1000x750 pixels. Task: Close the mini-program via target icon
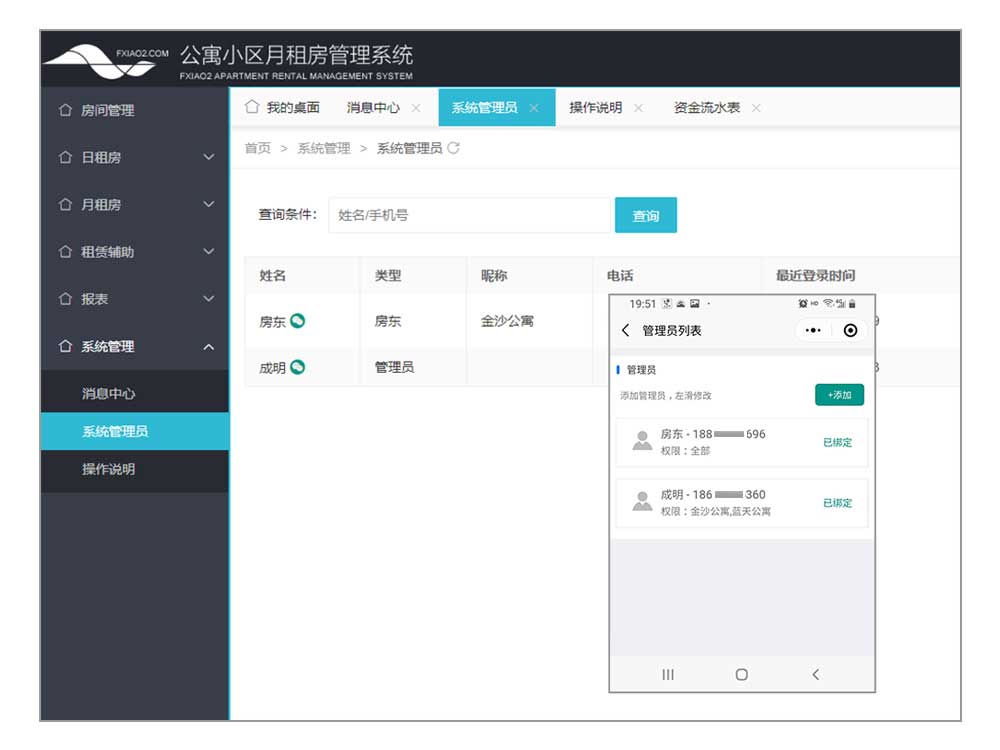point(850,330)
